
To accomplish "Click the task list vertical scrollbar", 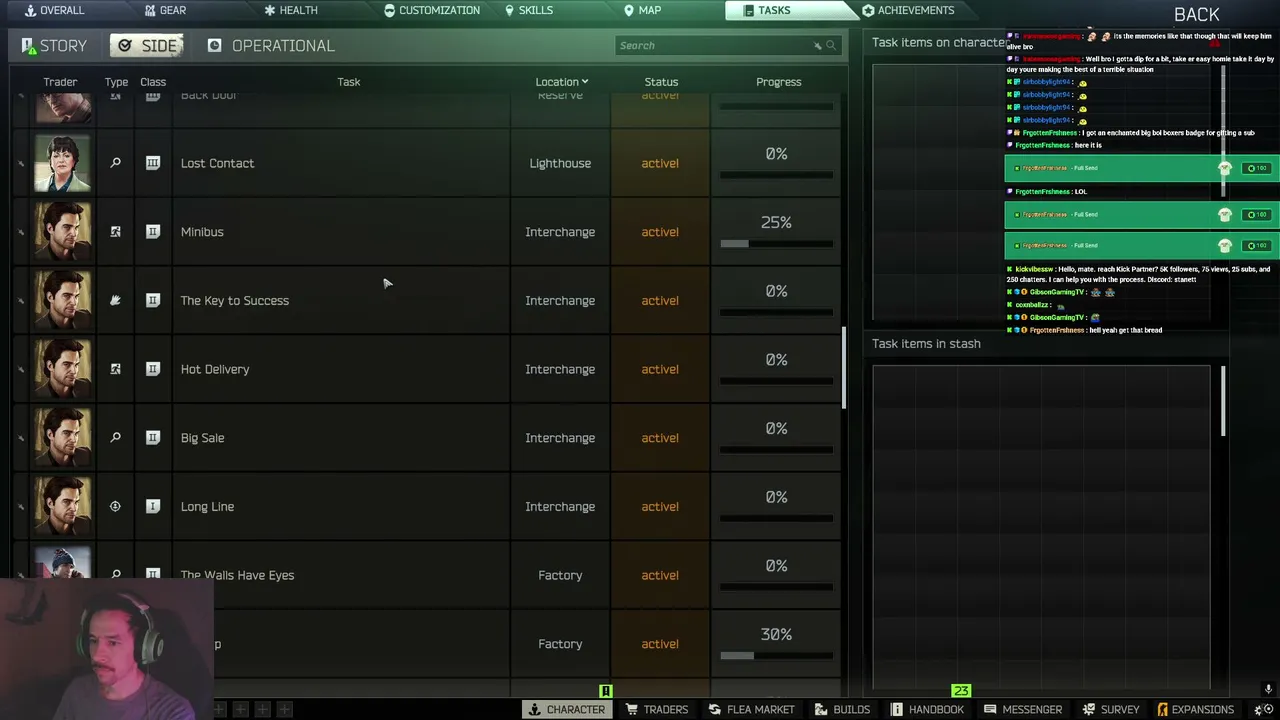I will pos(845,368).
